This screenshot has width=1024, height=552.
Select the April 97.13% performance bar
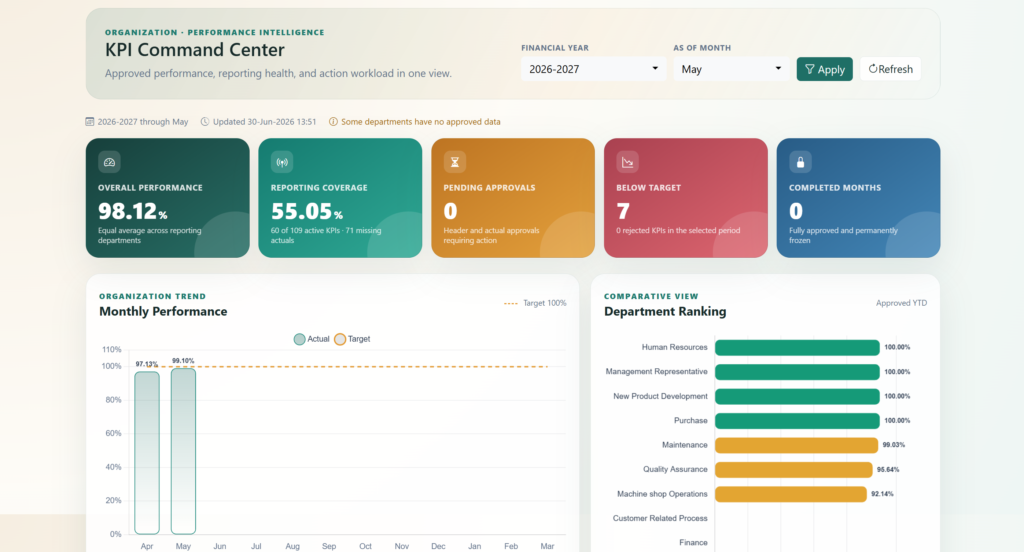click(x=147, y=453)
